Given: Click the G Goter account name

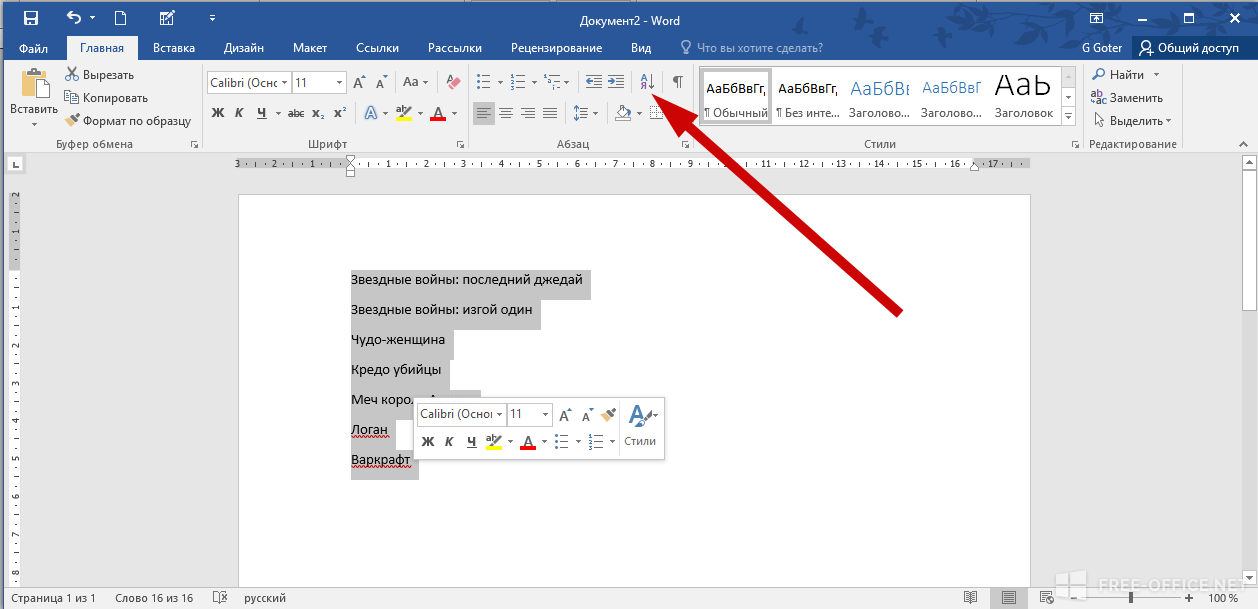Looking at the screenshot, I should [x=1102, y=47].
